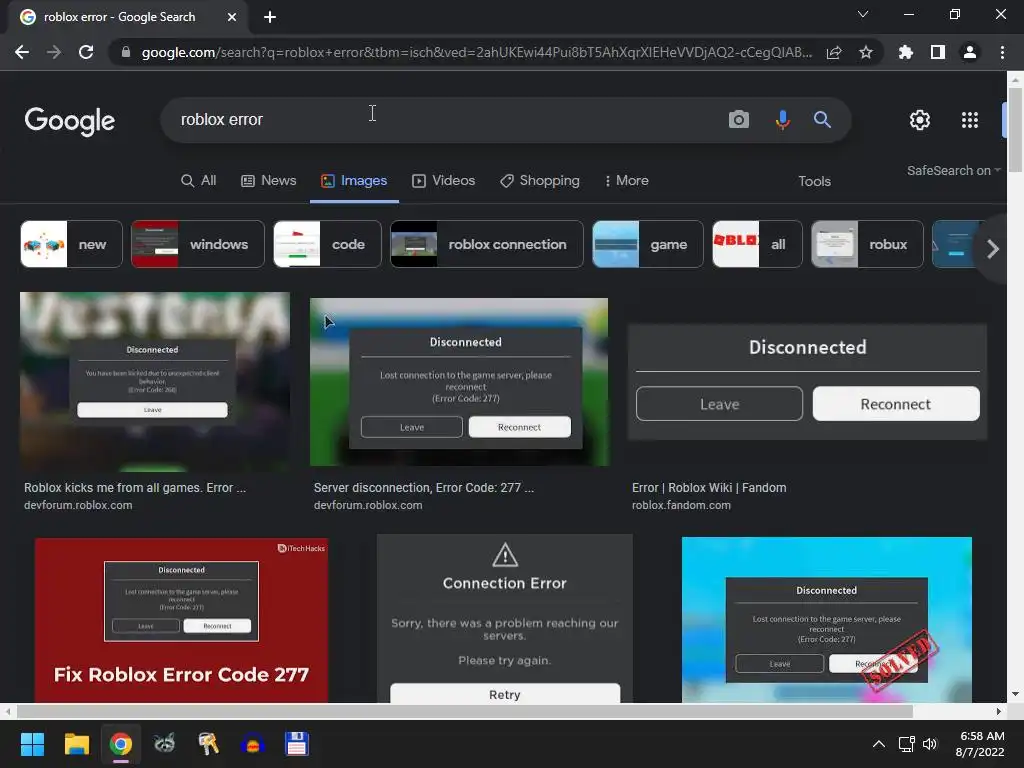Open the Server disconnection Error Code 277 image
Screen dimensions: 1024x768
tap(458, 382)
